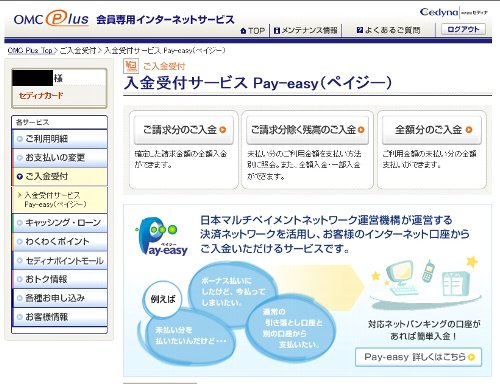Click the ログアウト button
Image resolution: width=500 pixels, height=384 pixels.
[463, 29]
